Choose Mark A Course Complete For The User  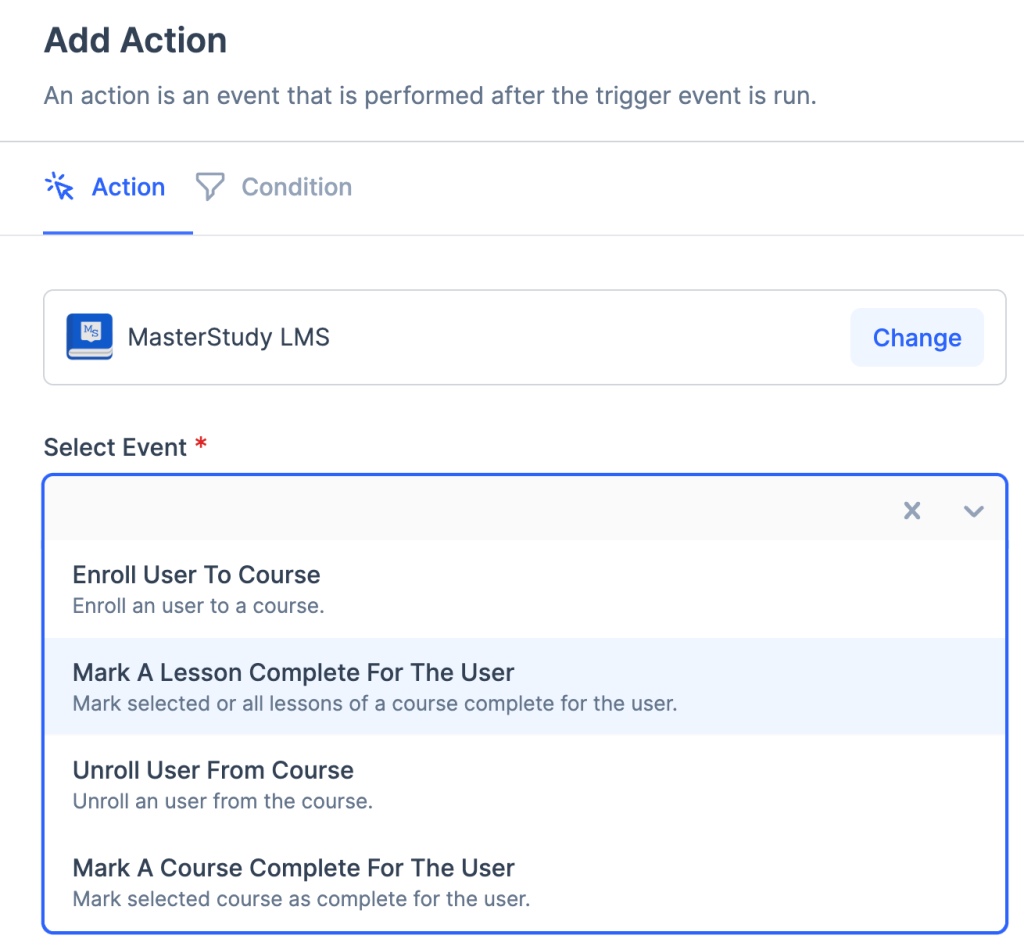point(293,868)
